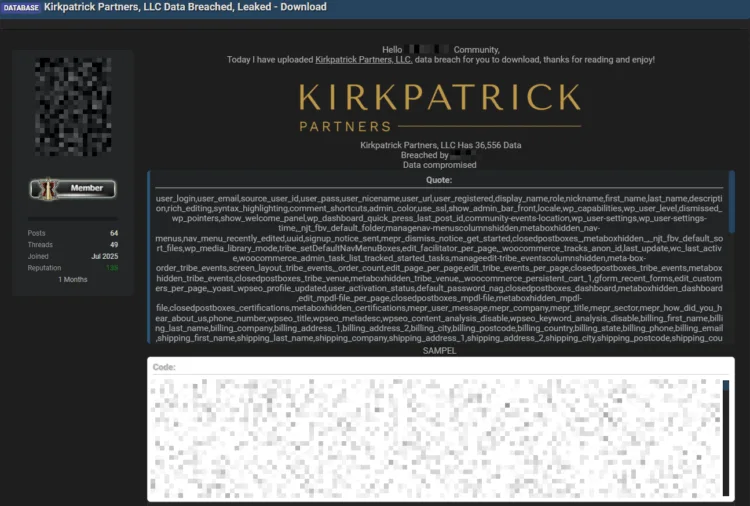Click the 'Breached by' line
The image size is (750, 506).
point(438,155)
